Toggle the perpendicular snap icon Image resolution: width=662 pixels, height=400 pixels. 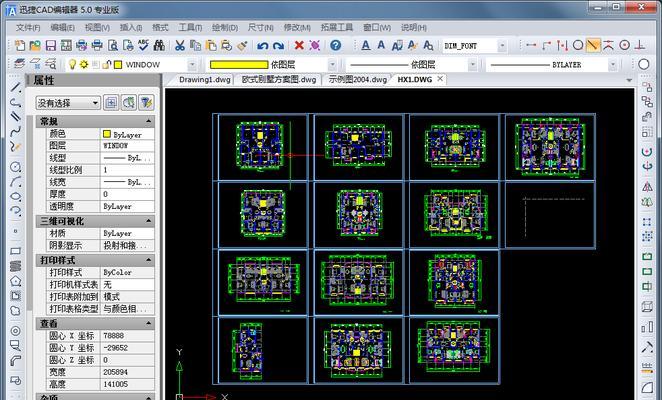[x=640, y=45]
